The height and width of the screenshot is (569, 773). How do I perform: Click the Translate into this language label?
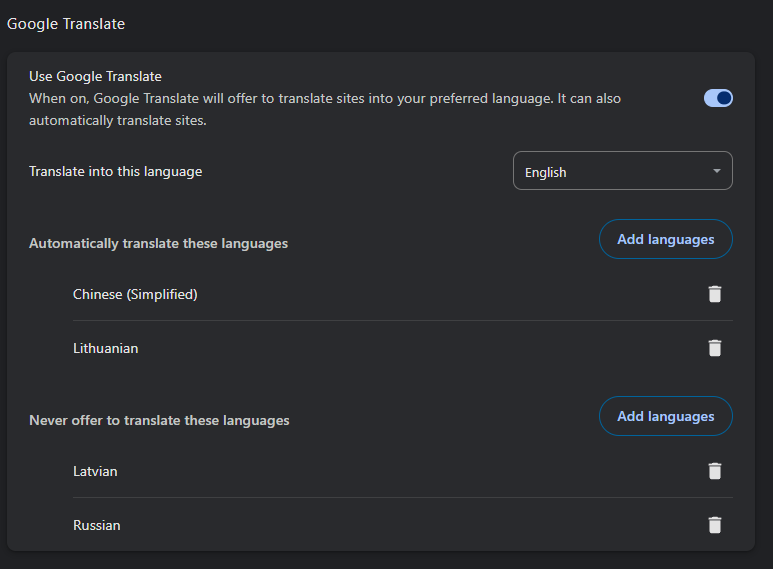click(115, 171)
